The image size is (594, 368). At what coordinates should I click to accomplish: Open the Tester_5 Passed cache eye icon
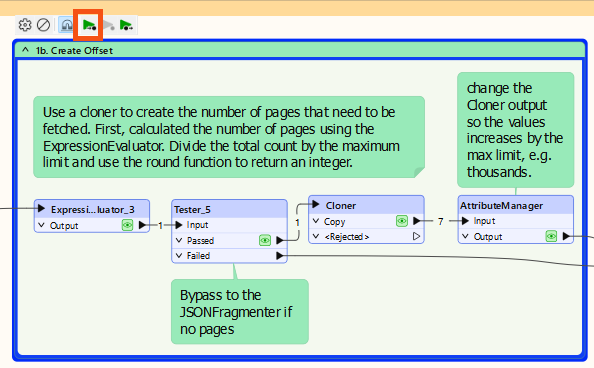tap(265, 240)
